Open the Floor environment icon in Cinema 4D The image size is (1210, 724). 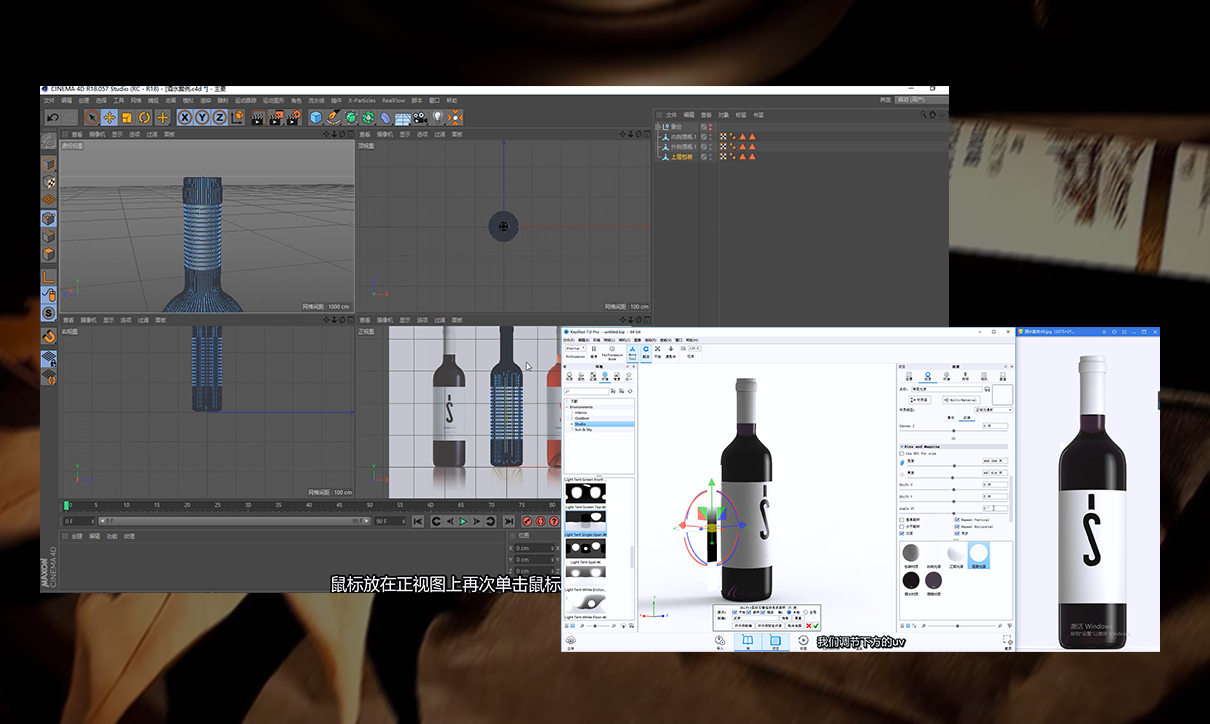click(402, 117)
